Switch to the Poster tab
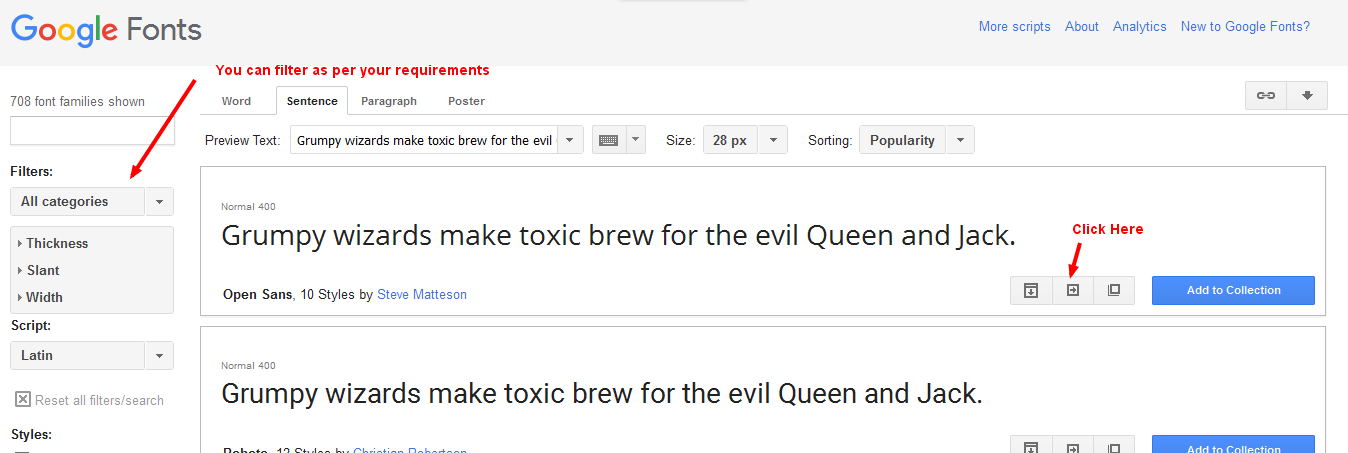Screen dimensions: 1348x453 [x=466, y=101]
